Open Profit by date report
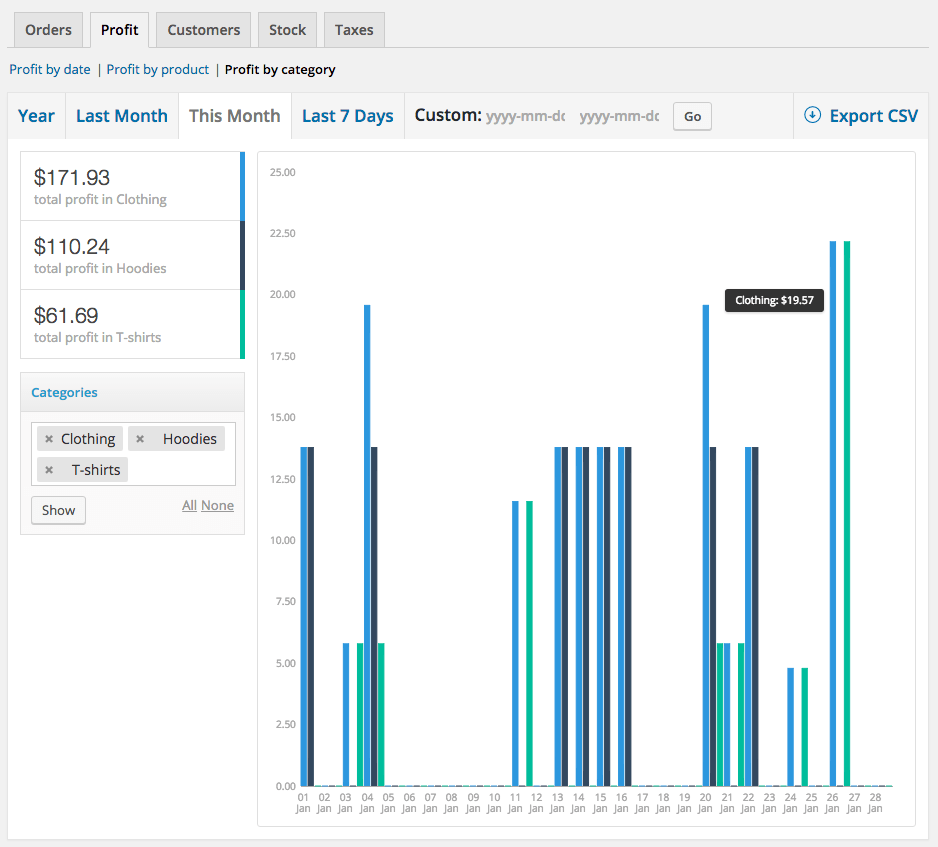 click(50, 70)
